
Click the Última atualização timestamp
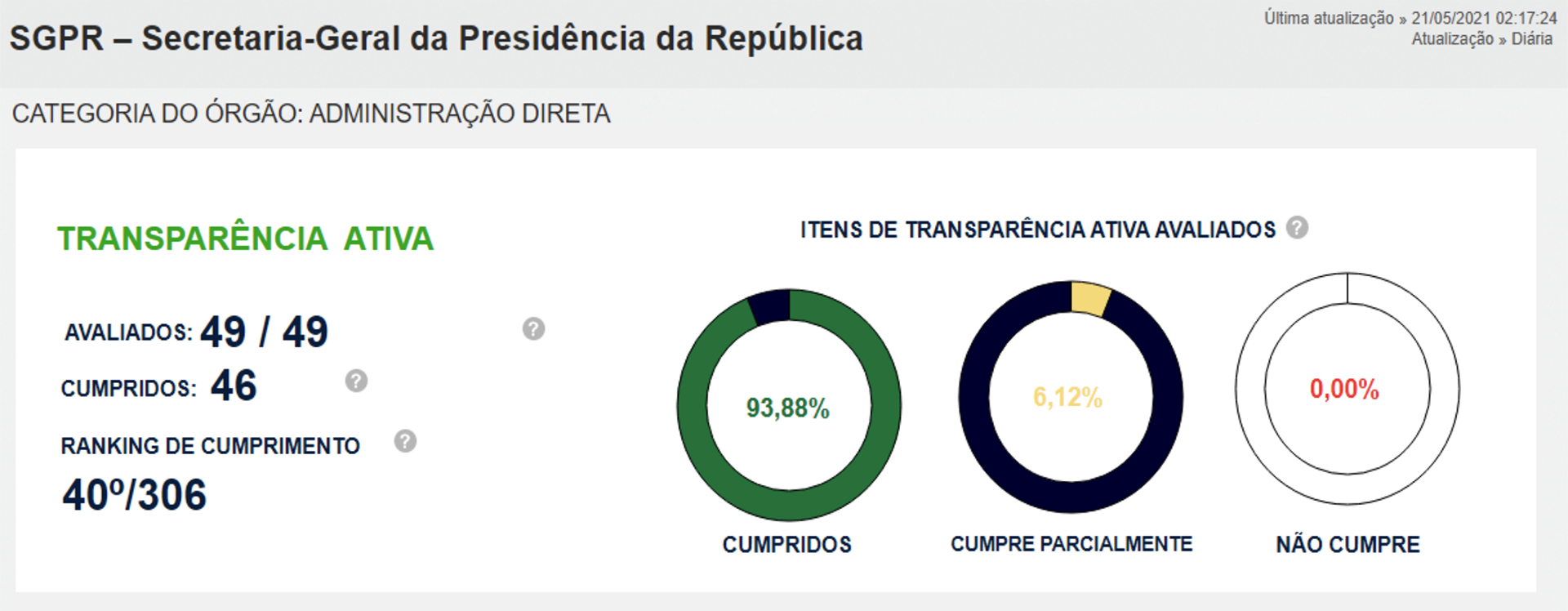coord(1410,18)
